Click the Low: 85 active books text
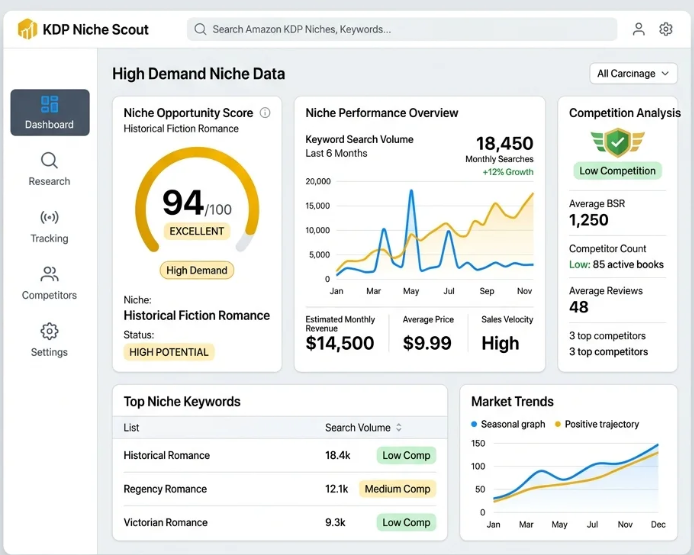The height and width of the screenshot is (555, 694). [617, 265]
